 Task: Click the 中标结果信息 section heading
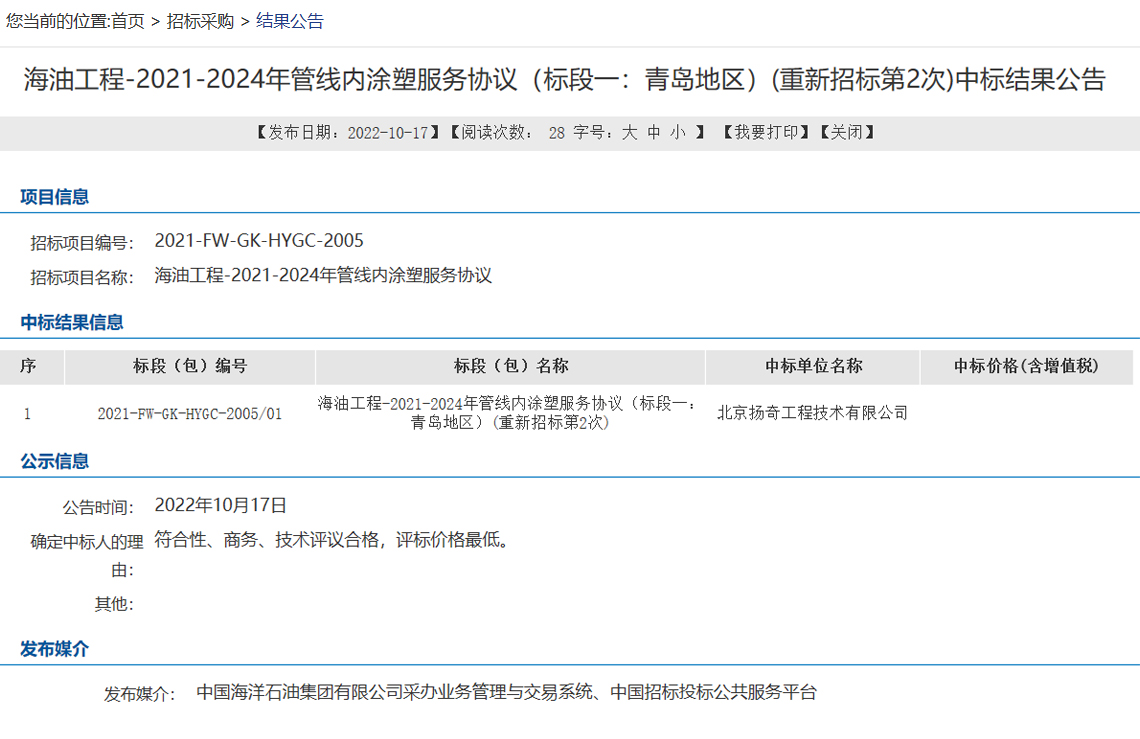pyautogui.click(x=72, y=322)
